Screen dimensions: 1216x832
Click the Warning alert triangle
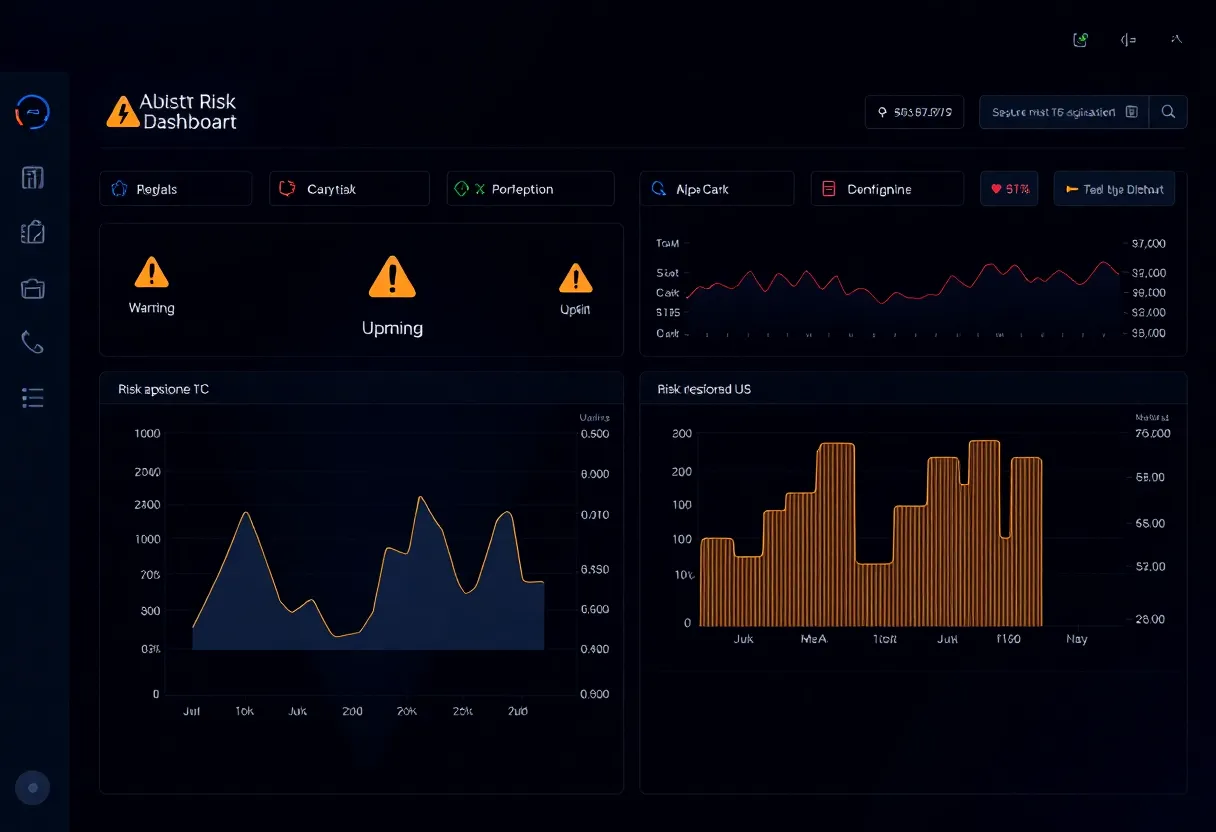[151, 272]
